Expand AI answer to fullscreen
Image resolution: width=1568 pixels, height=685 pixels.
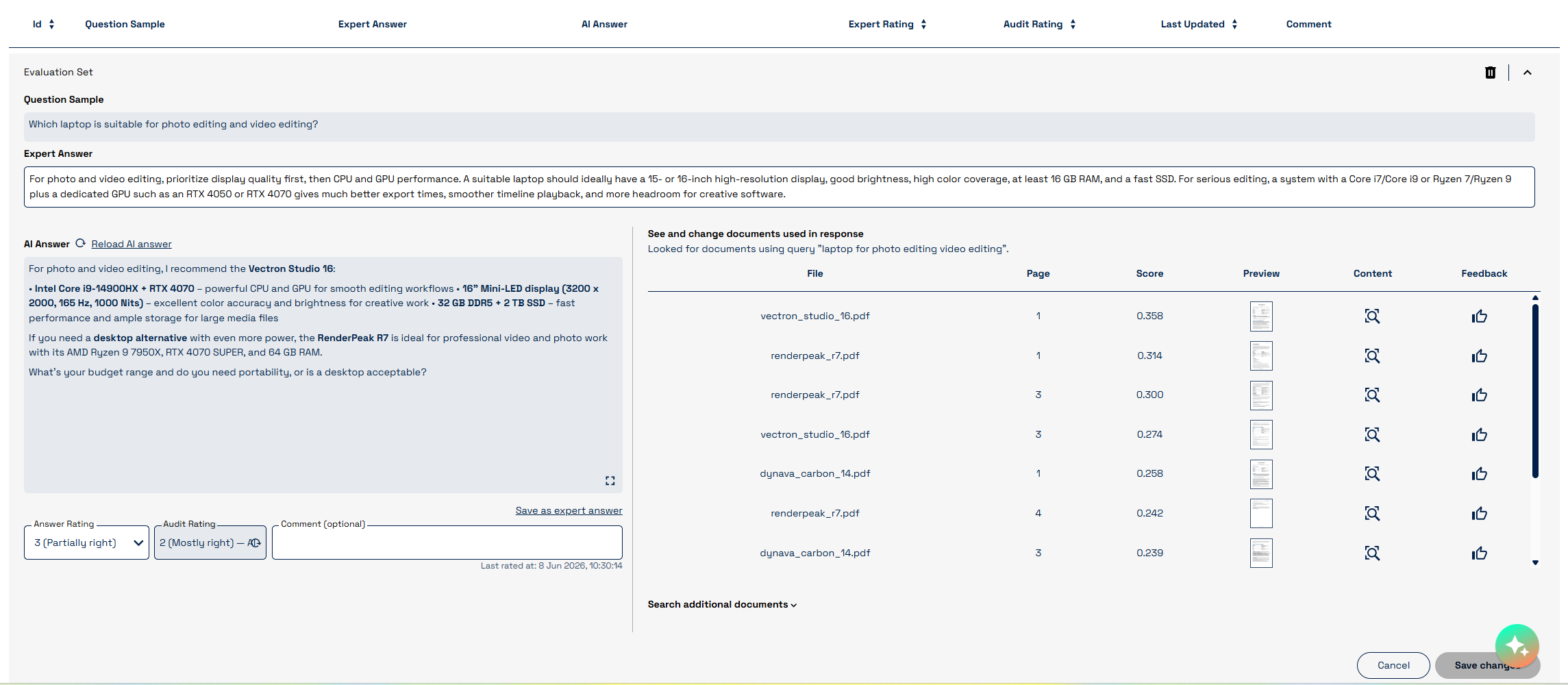pos(610,481)
